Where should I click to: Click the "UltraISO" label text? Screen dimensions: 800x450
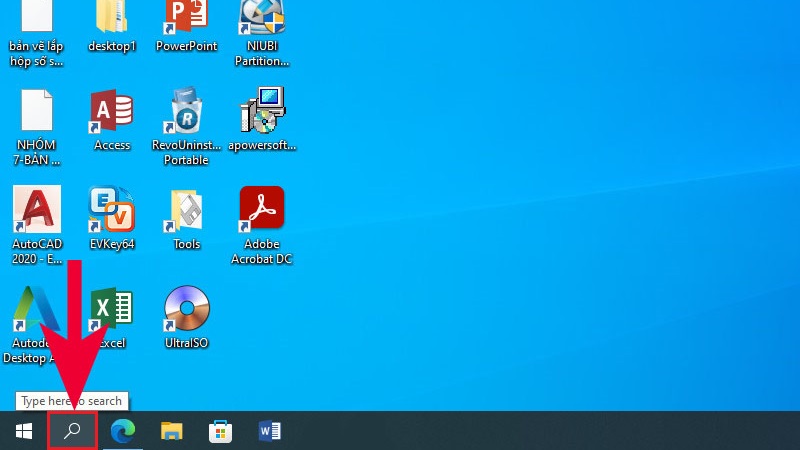[x=186, y=343]
